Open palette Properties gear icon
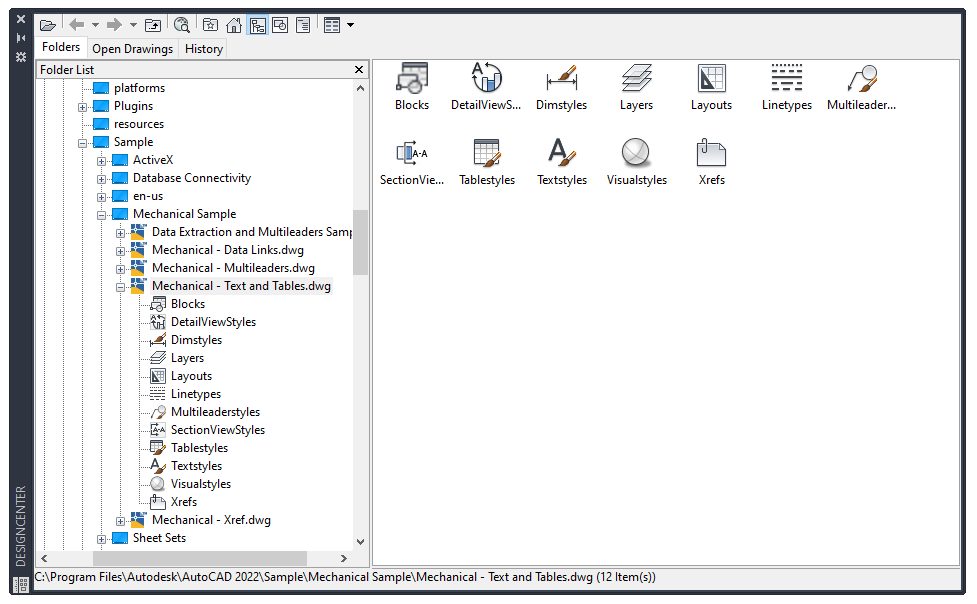 coord(21,57)
